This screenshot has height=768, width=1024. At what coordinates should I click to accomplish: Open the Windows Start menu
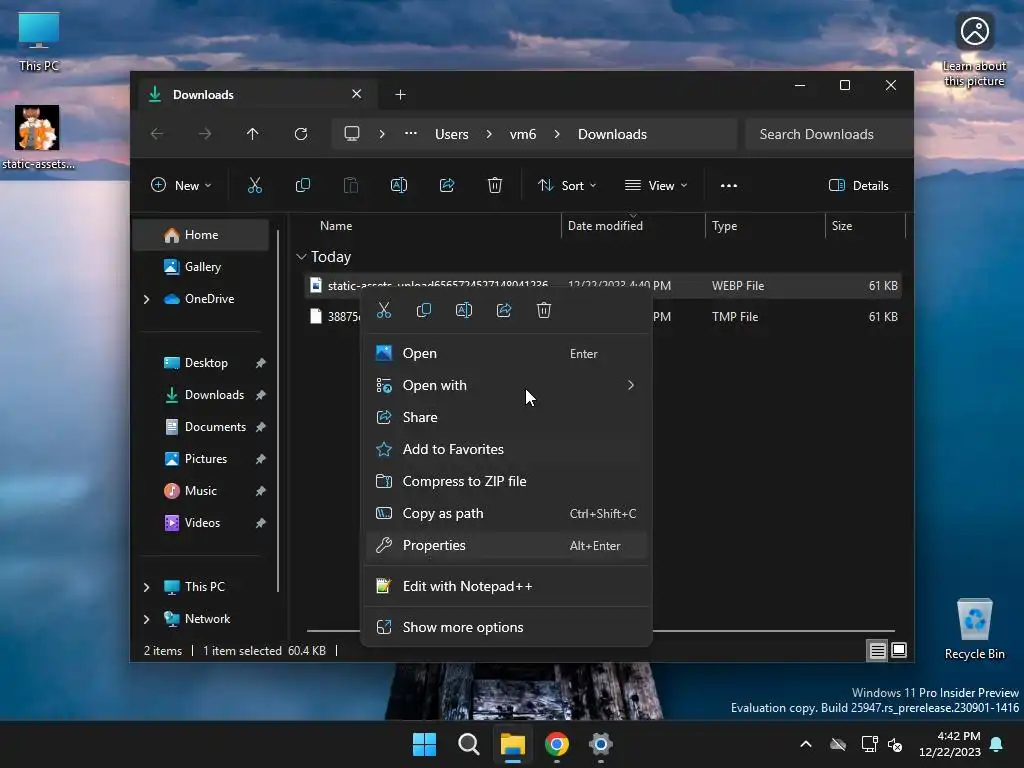pos(424,744)
